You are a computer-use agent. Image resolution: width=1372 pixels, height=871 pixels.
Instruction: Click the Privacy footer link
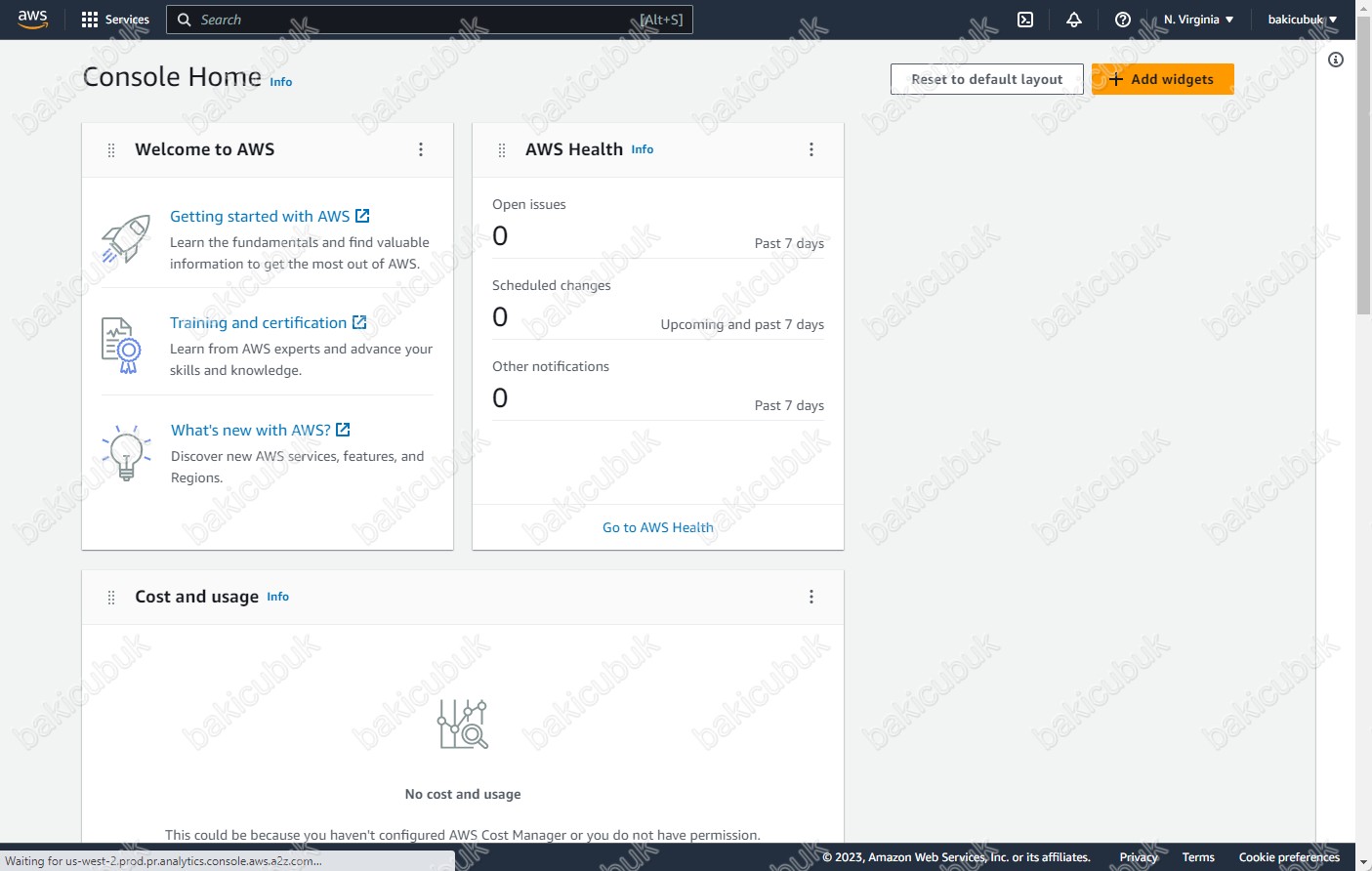click(x=1139, y=857)
